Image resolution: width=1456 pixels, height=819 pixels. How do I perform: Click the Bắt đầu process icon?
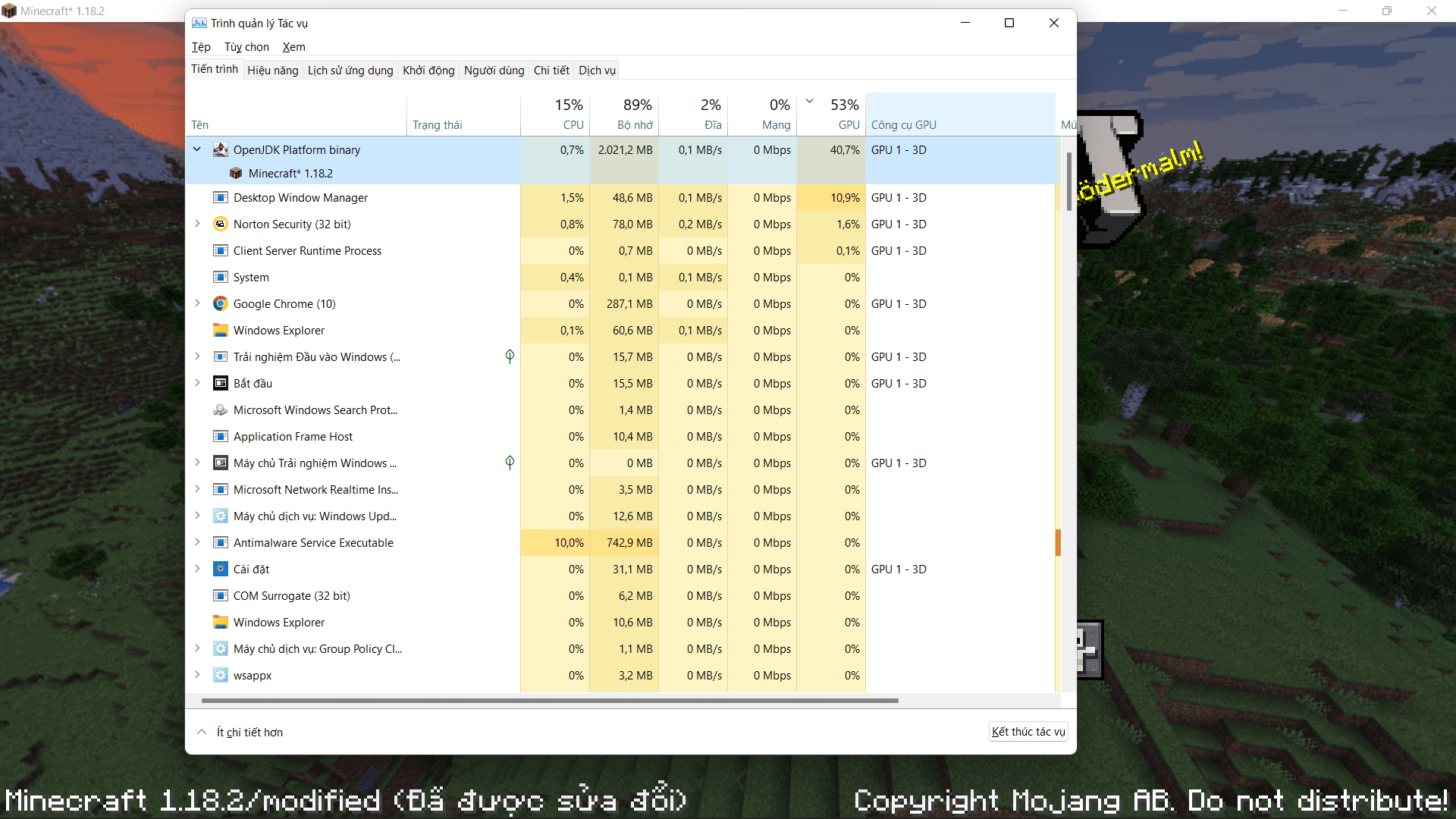click(x=220, y=383)
